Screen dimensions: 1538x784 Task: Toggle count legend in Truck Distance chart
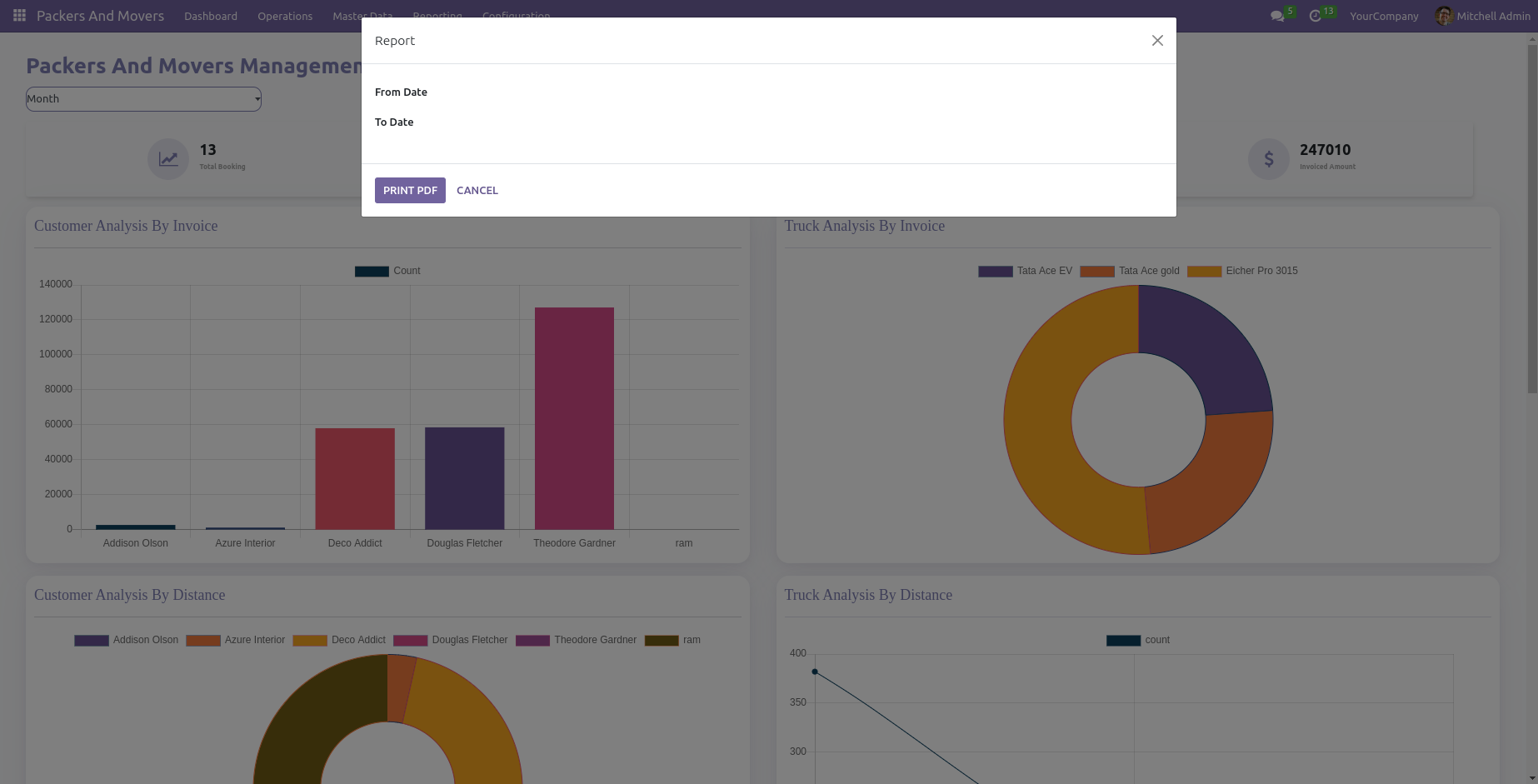[x=1138, y=640]
